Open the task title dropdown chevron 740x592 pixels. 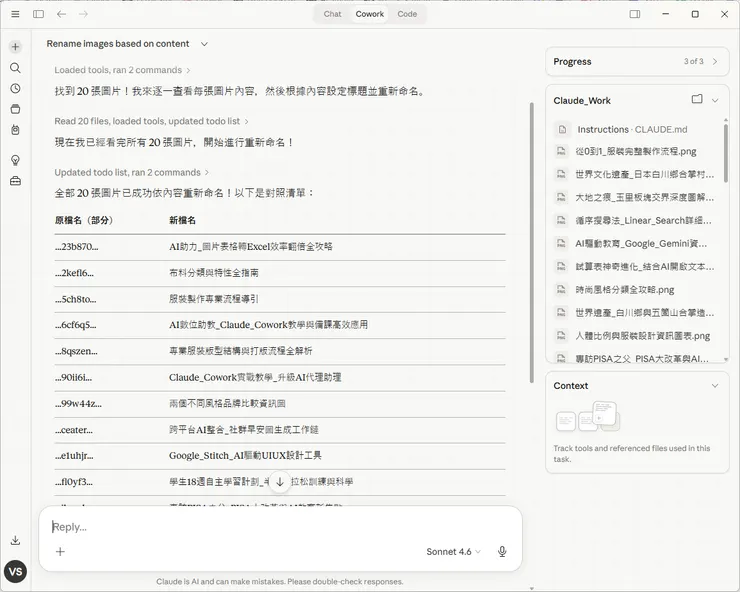pos(204,44)
